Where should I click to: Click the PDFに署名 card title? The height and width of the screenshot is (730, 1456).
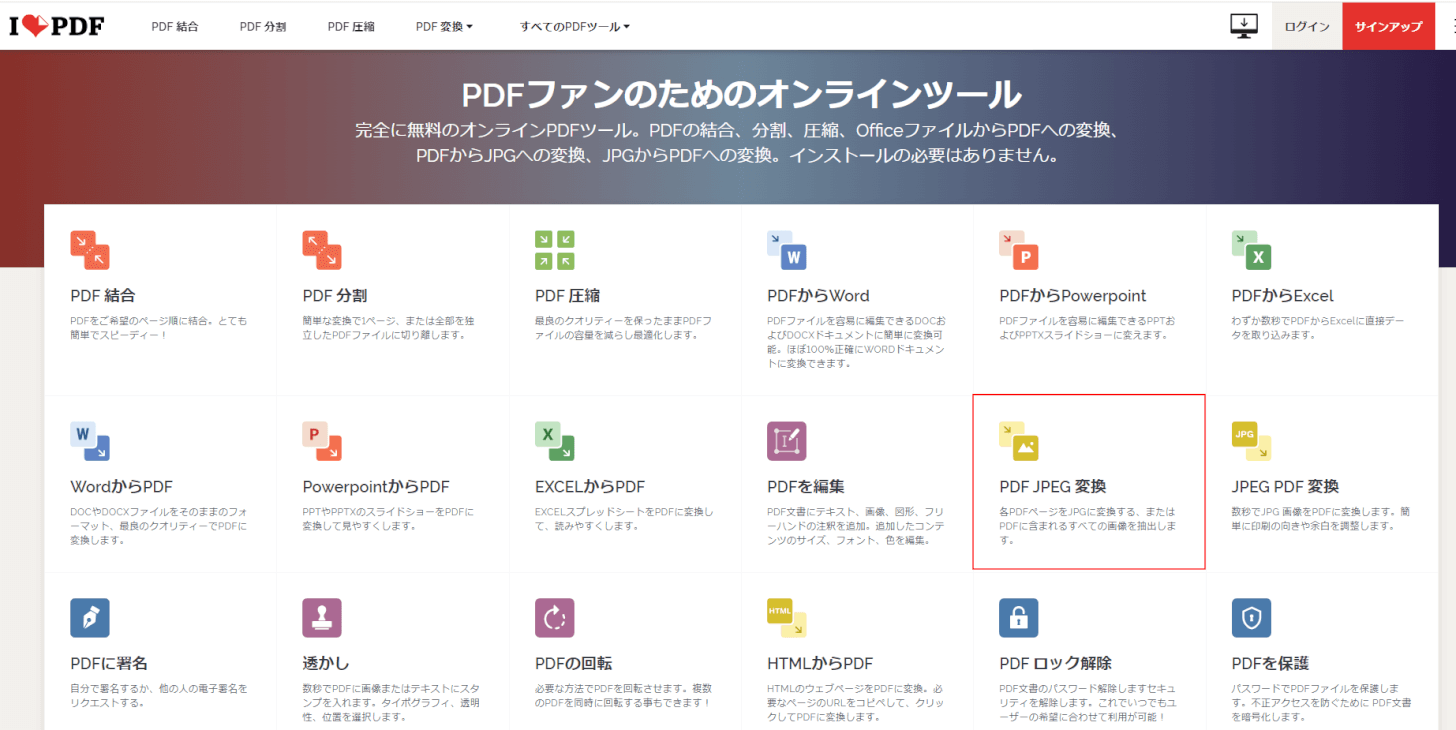pyautogui.click(x=109, y=664)
